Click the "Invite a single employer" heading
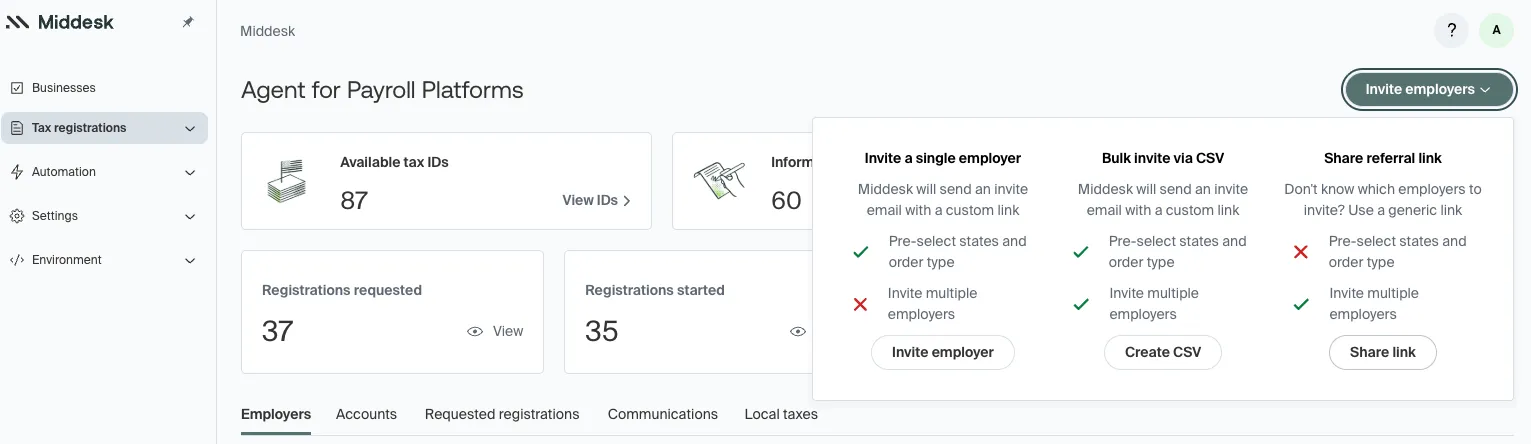This screenshot has height=444, width=1531. [943, 158]
